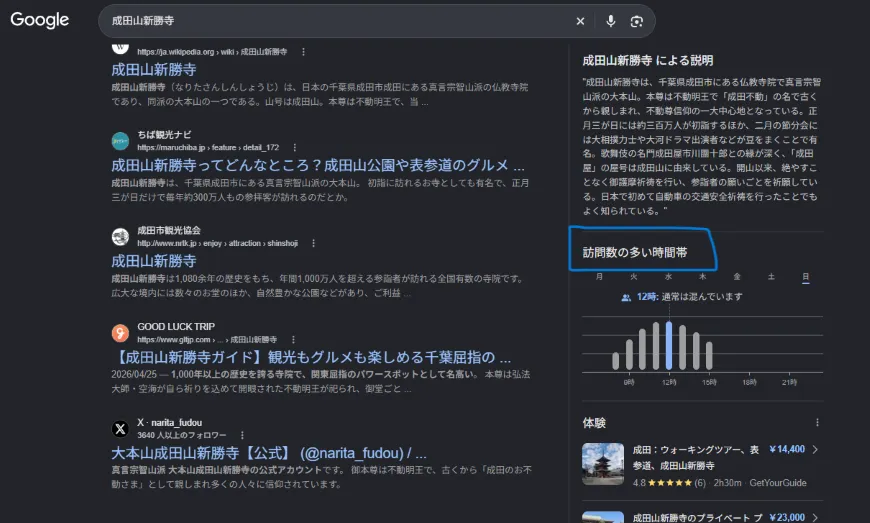Open 大本山成田山新勝寺【公式】 X result
This screenshot has width=870, height=523.
point(269,453)
